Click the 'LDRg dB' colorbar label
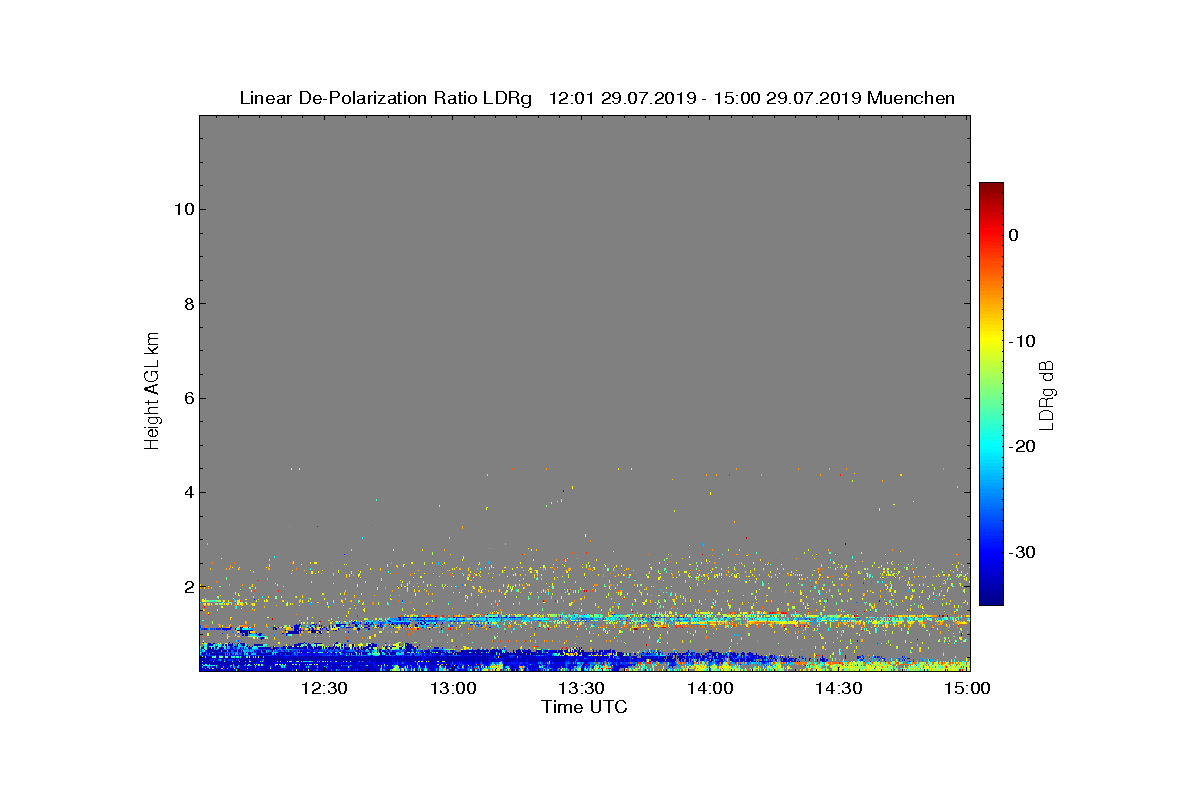 coord(1047,394)
